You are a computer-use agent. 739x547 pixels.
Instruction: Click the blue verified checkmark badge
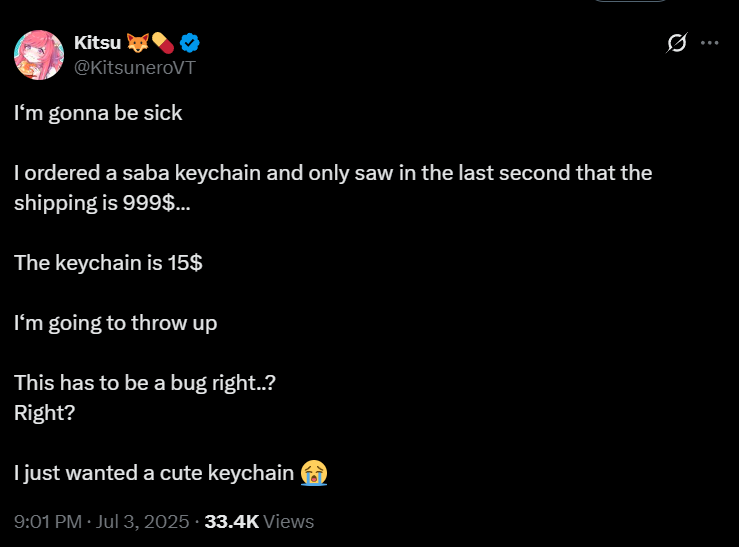click(x=189, y=42)
